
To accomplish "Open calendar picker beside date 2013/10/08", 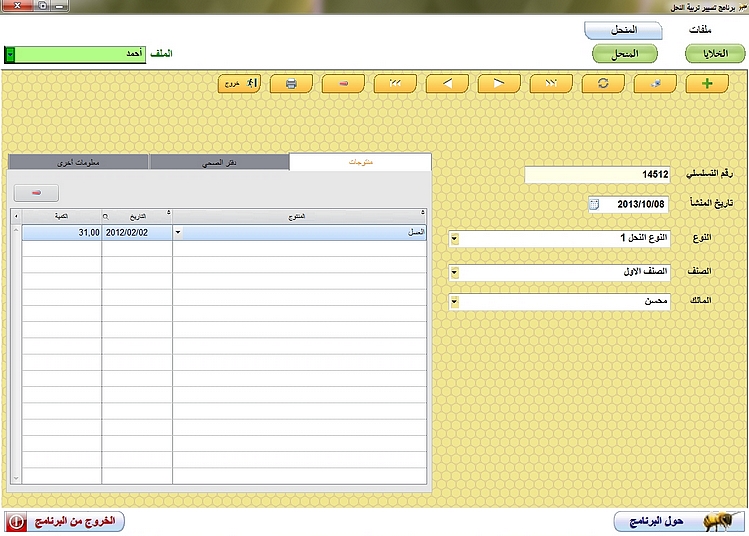I will click(x=595, y=204).
